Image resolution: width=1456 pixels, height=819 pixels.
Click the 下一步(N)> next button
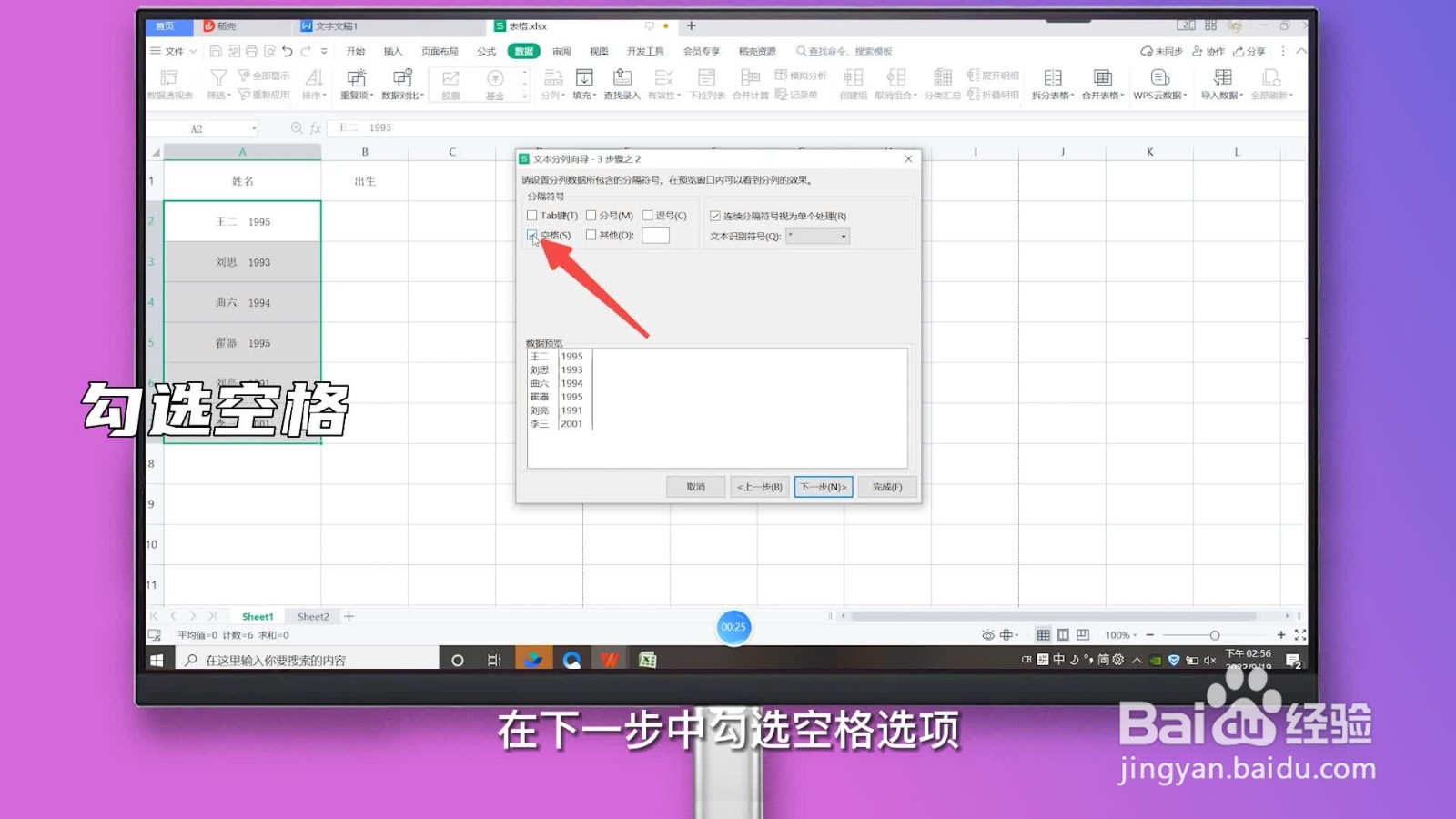click(824, 487)
